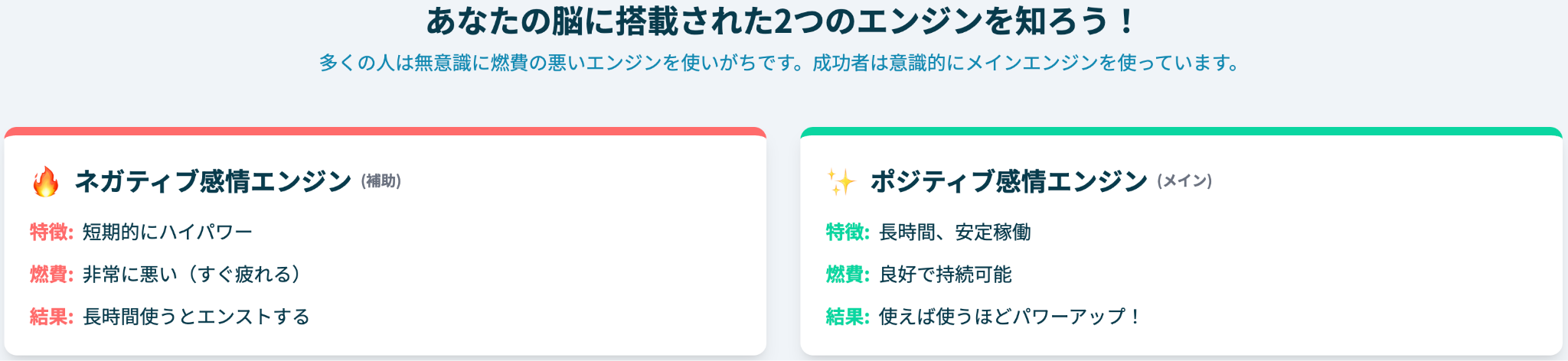Click the sparkles emoji icon

841,182
